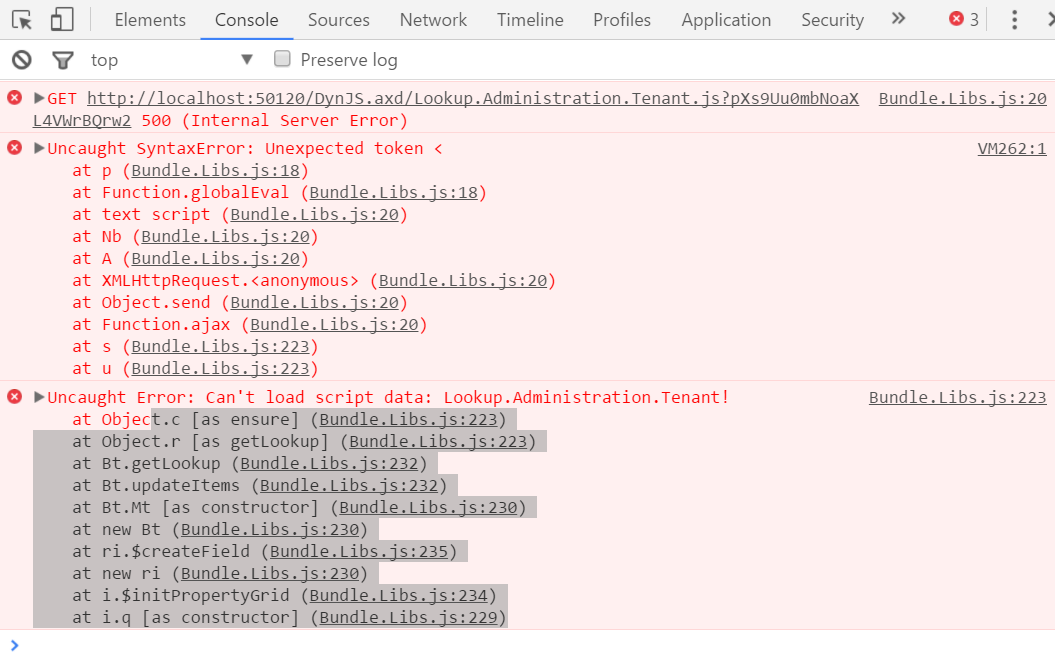Click the red error count badge
This screenshot has width=1055, height=656.
[964, 19]
